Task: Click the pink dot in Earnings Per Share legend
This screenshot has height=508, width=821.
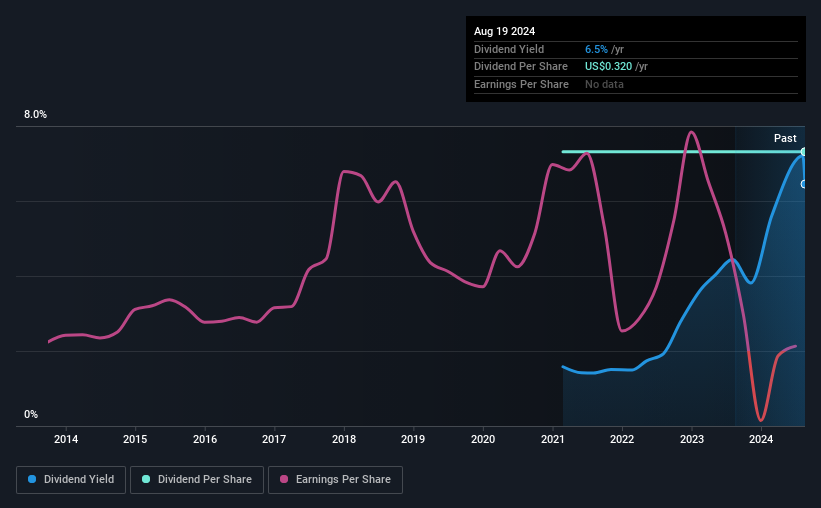Action: coord(284,480)
